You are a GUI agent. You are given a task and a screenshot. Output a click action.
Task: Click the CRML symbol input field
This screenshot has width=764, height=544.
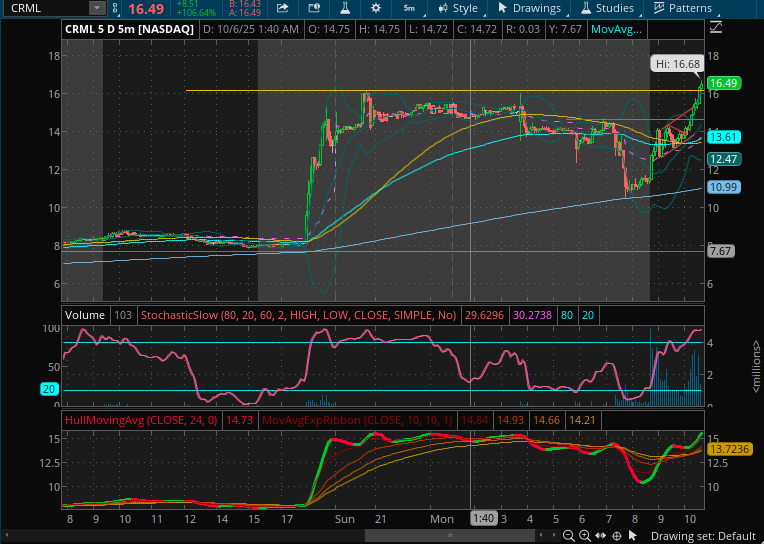[x=46, y=8]
